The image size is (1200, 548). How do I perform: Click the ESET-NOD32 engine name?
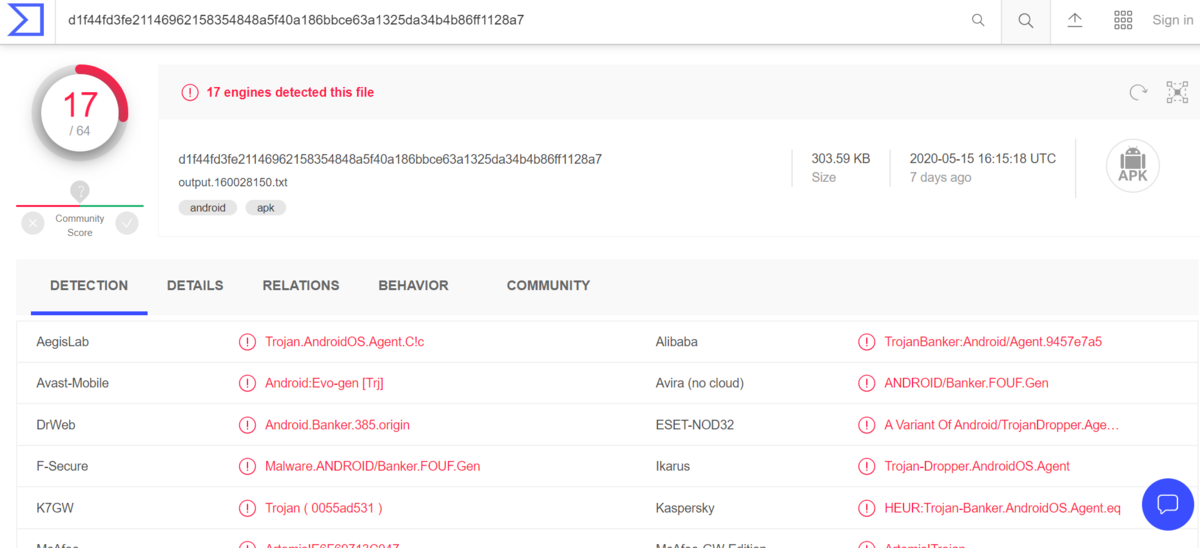[695, 425]
